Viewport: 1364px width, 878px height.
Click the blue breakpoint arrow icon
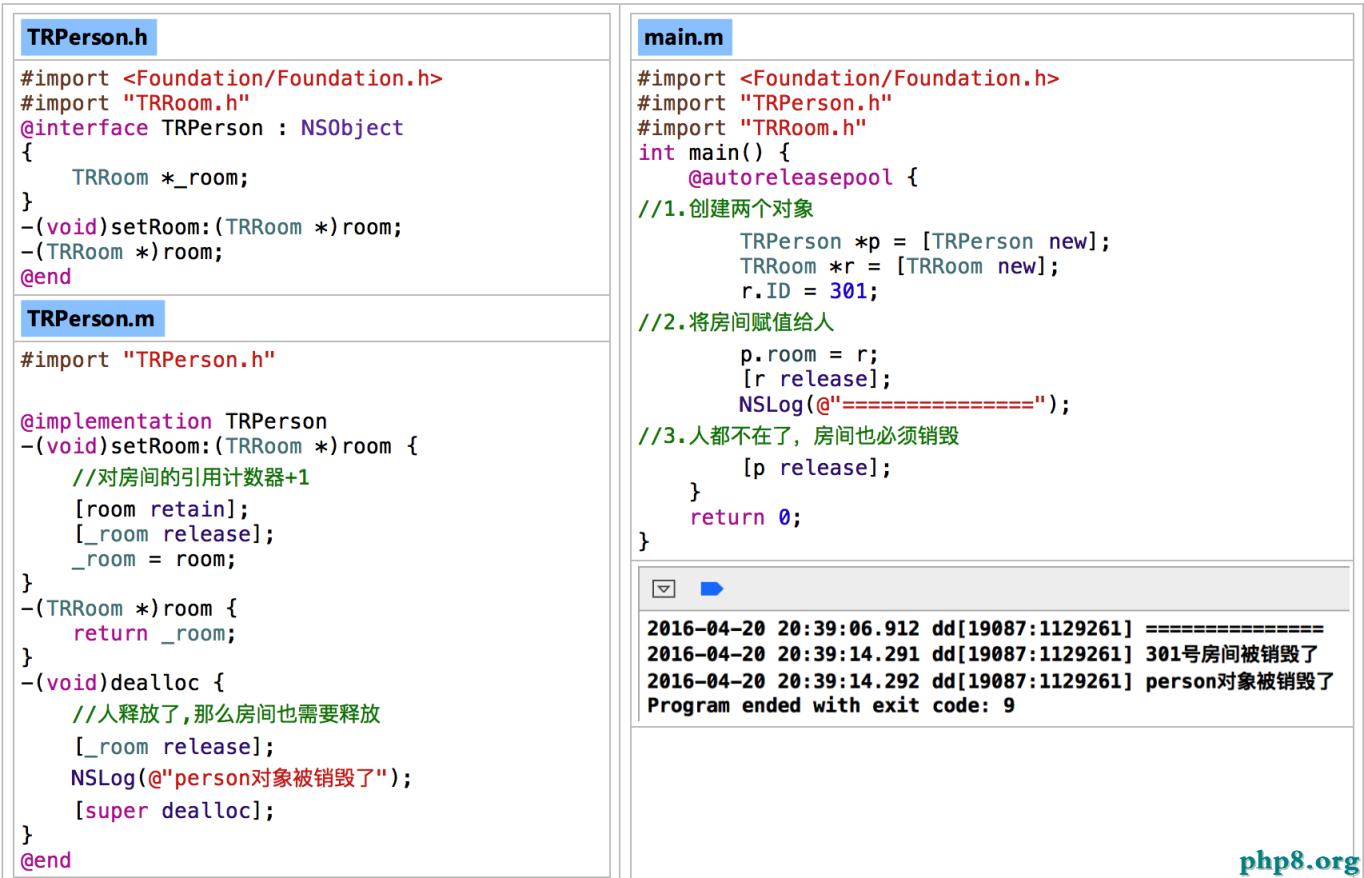point(712,589)
